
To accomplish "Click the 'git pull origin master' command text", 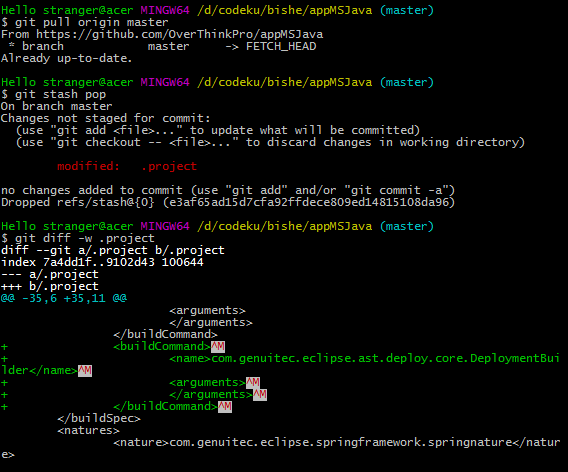I will 91,22.
